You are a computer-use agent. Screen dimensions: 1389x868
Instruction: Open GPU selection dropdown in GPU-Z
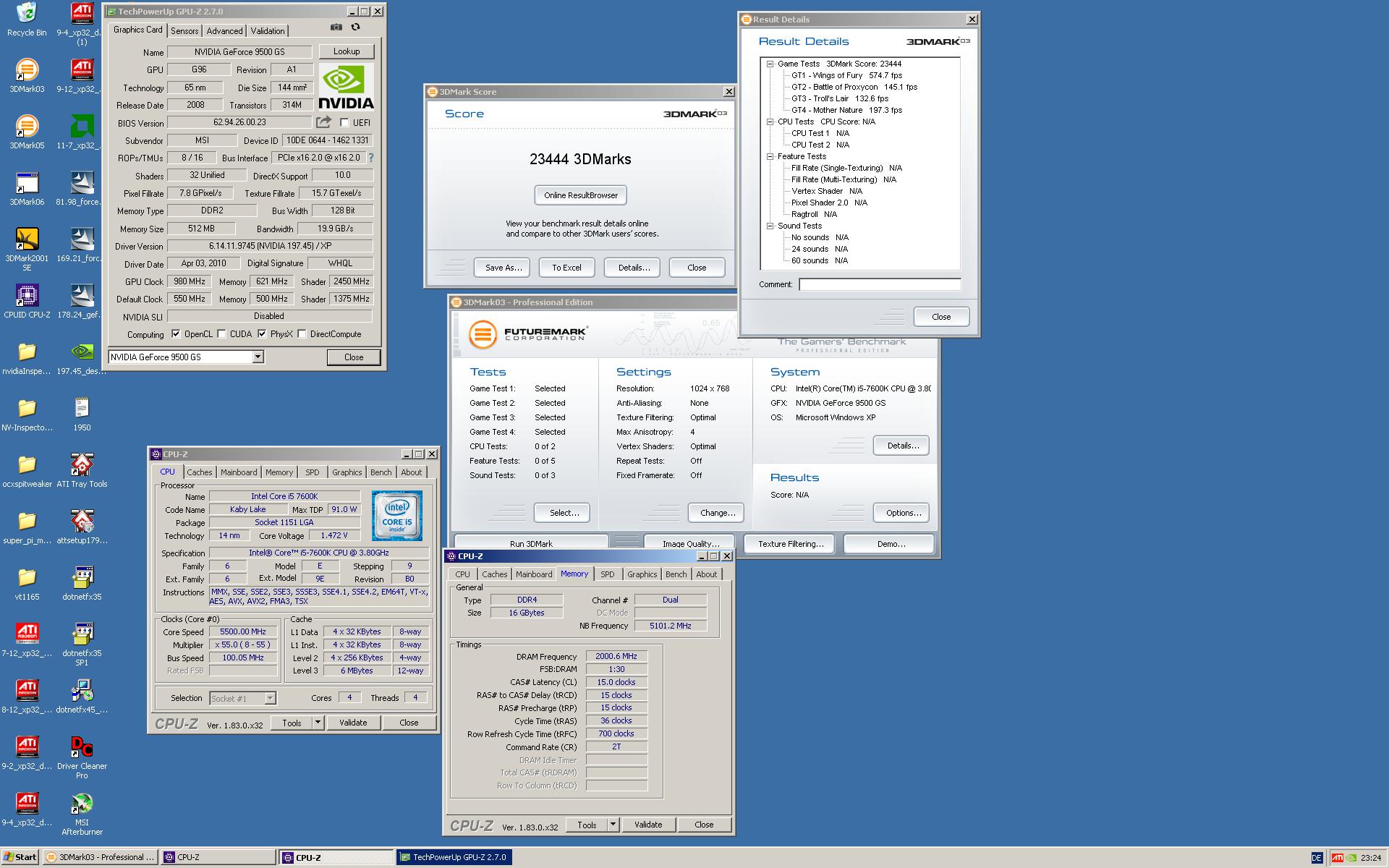(258, 357)
